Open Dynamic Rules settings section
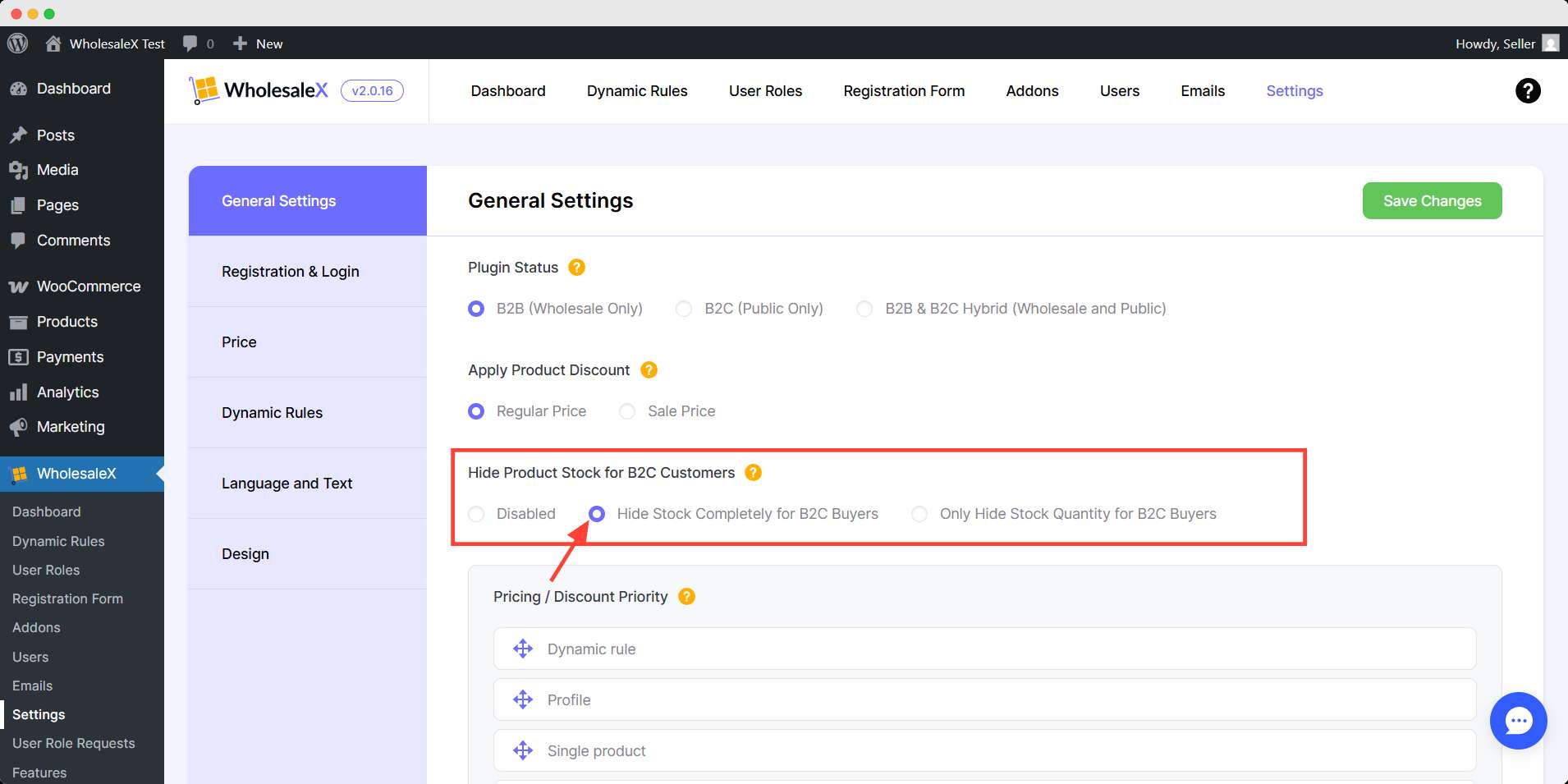 308,413
